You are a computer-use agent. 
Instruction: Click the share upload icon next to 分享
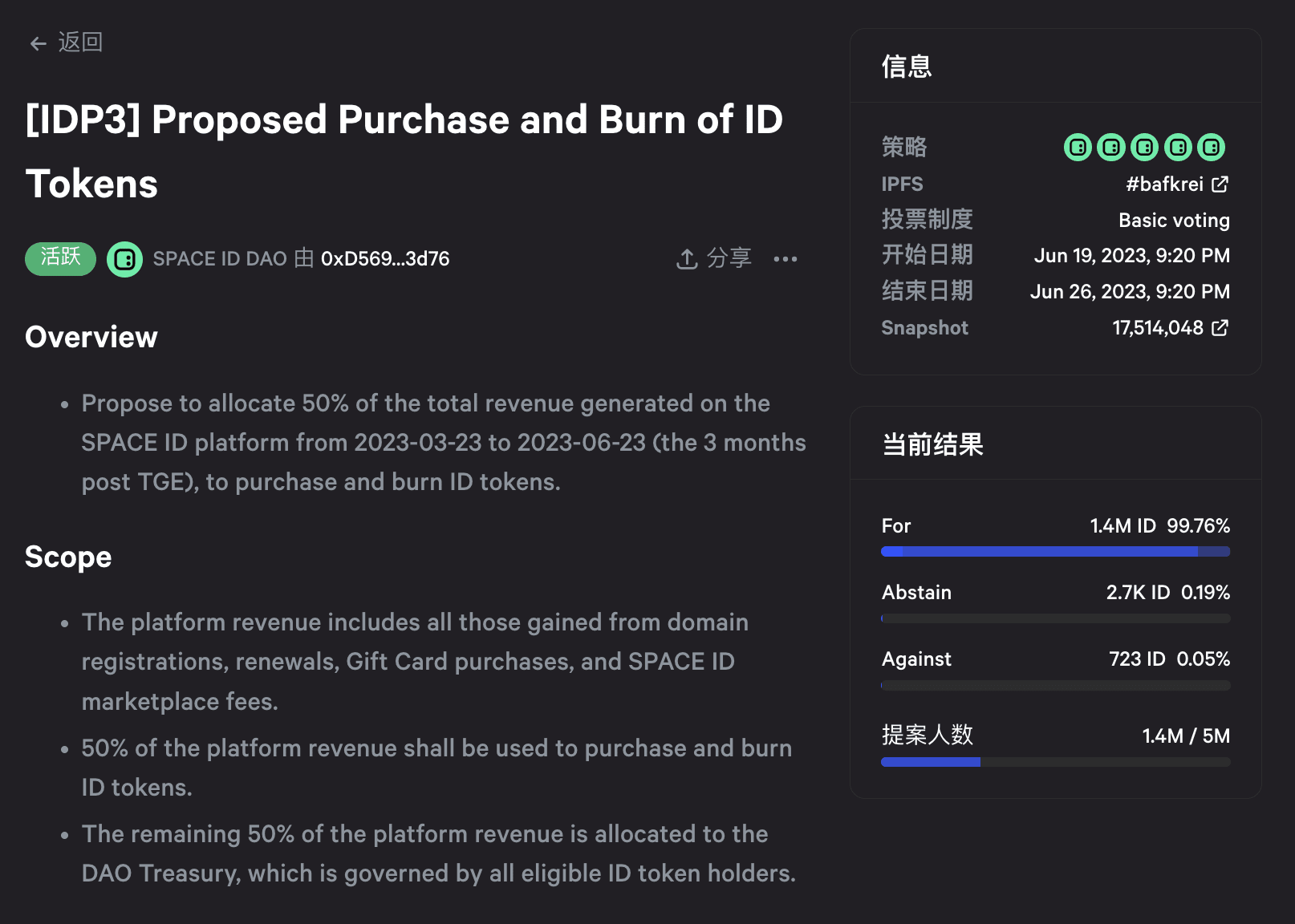pos(686,258)
